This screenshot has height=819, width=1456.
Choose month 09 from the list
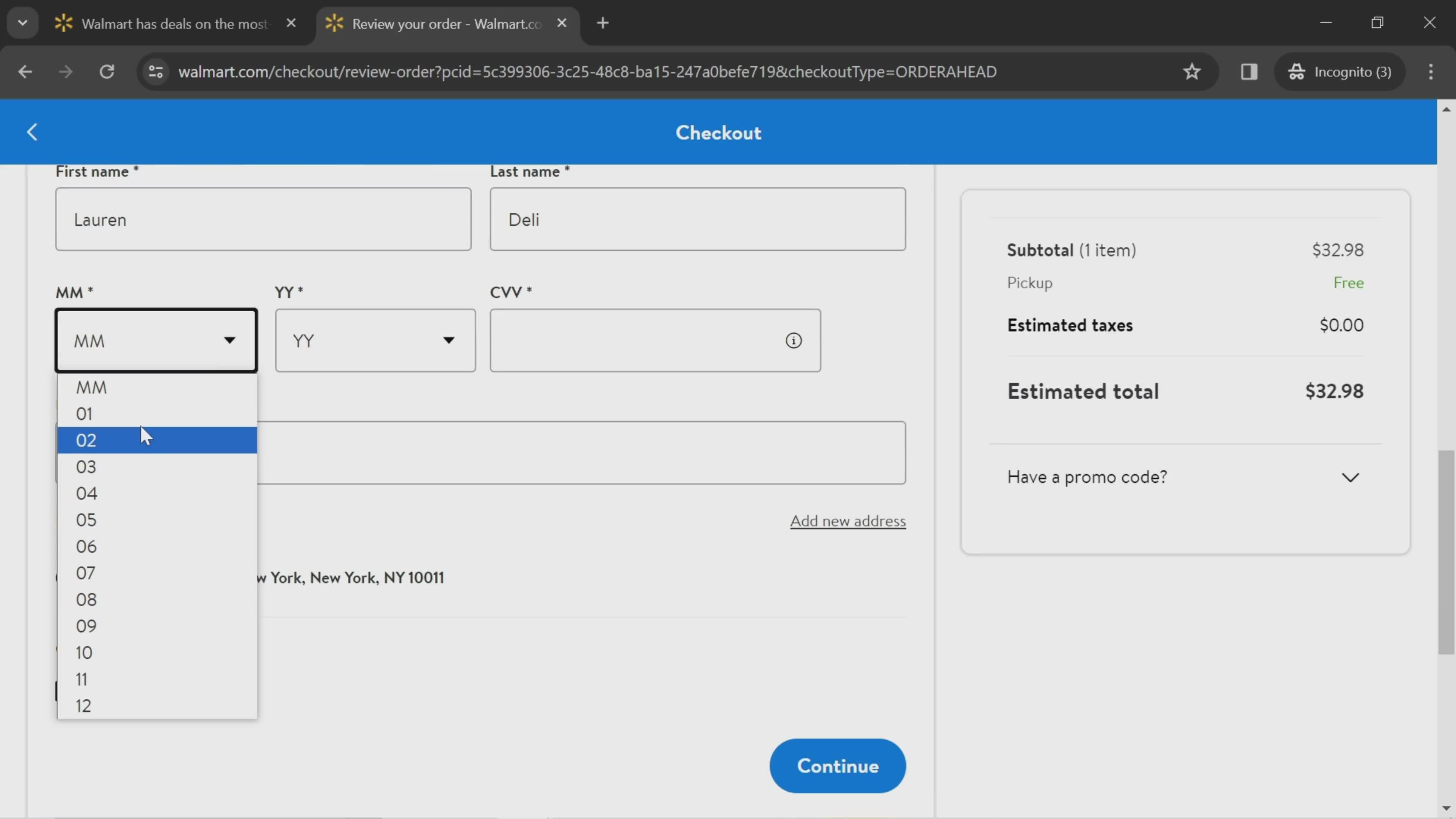157,626
